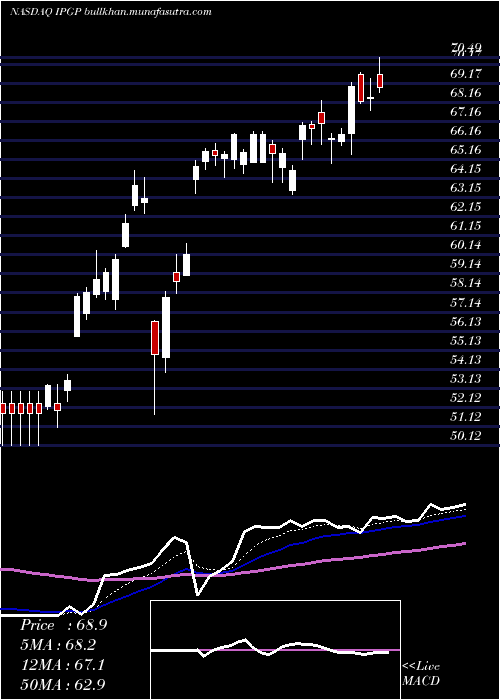Click the 68.16 price axis label
Screen dimensions: 500x700
point(466,93)
